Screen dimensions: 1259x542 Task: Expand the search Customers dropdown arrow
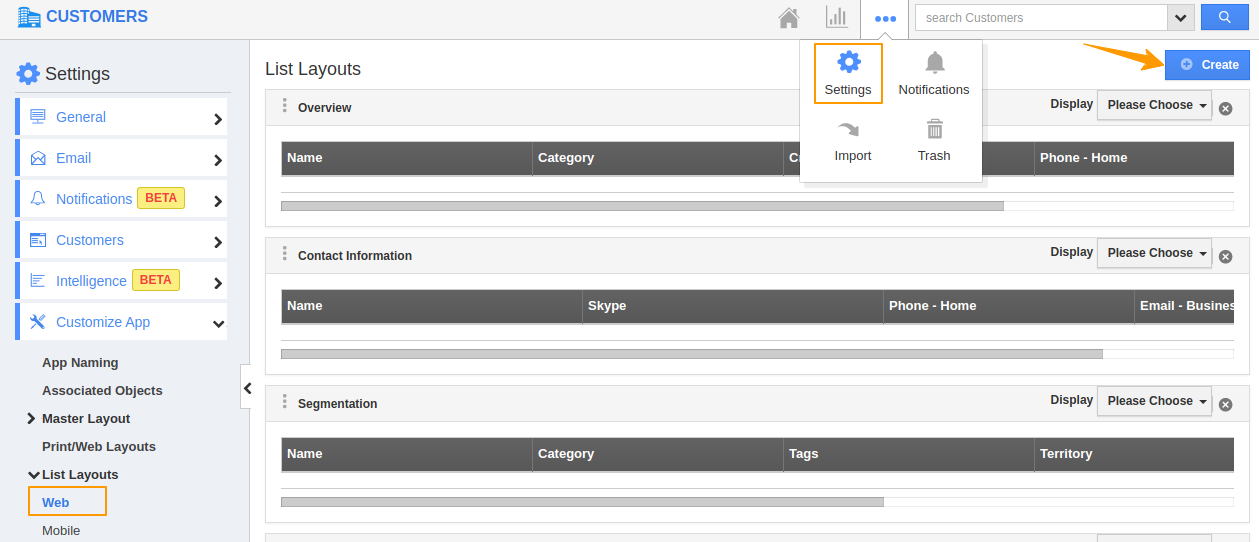pos(1181,18)
